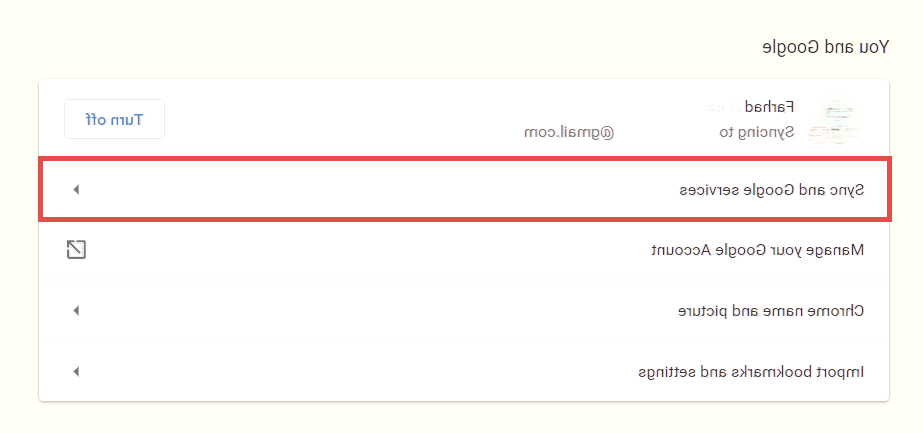923x433 pixels.
Task: Select the Import bookmarks and settings label
Action: pos(751,372)
